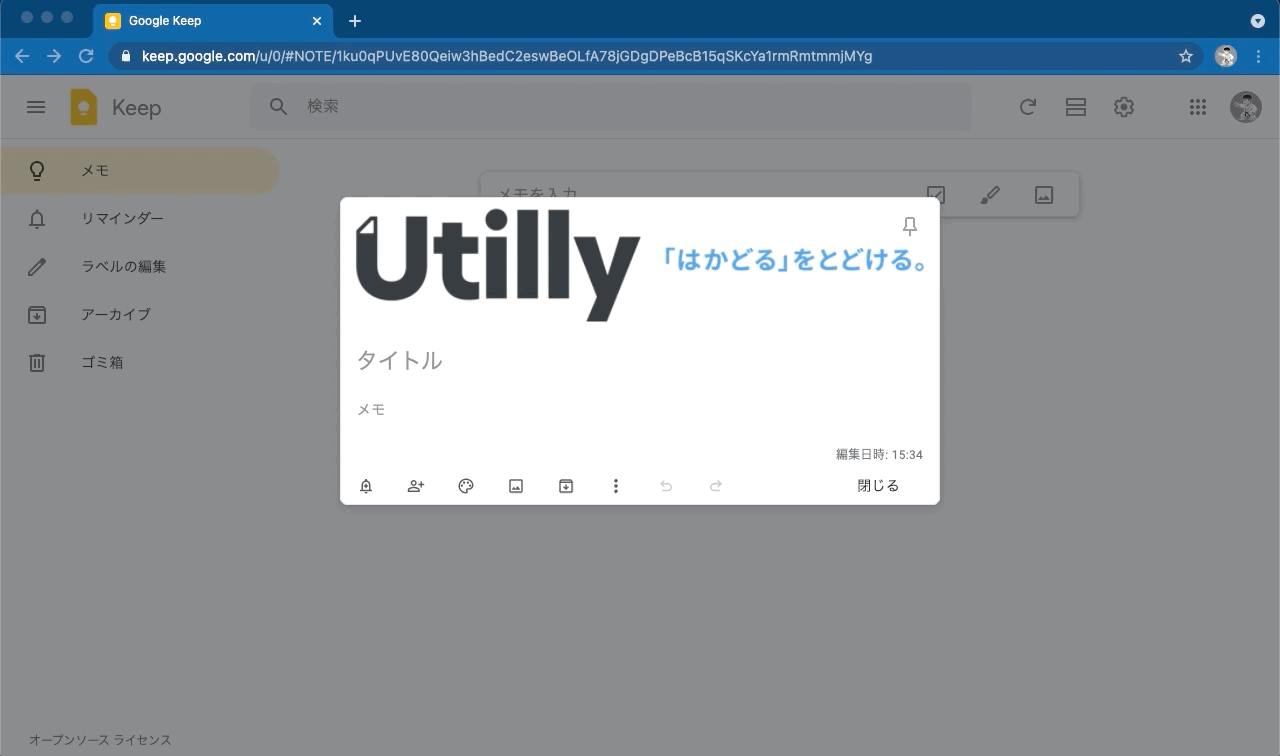Create a new drawing note brush icon
1280x756 pixels.
pyautogui.click(x=990, y=195)
